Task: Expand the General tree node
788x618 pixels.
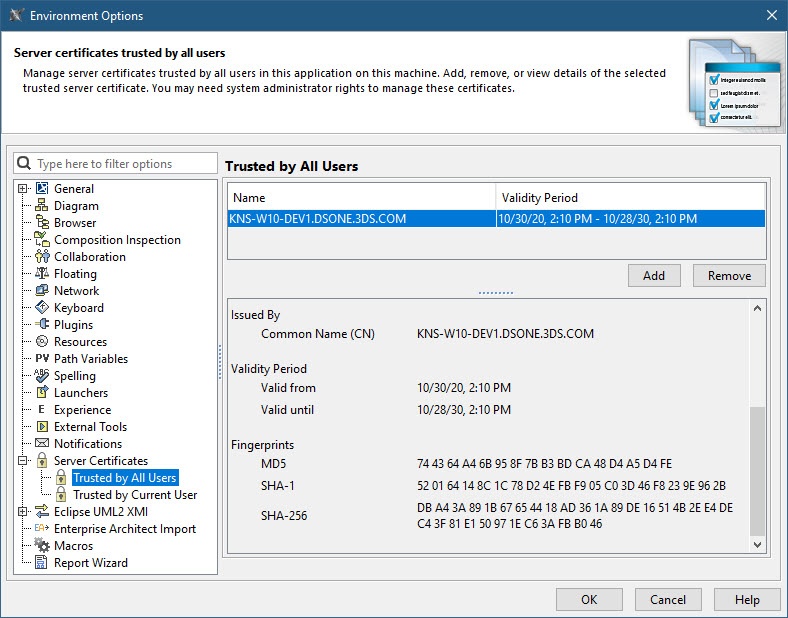Action: click(x=23, y=189)
